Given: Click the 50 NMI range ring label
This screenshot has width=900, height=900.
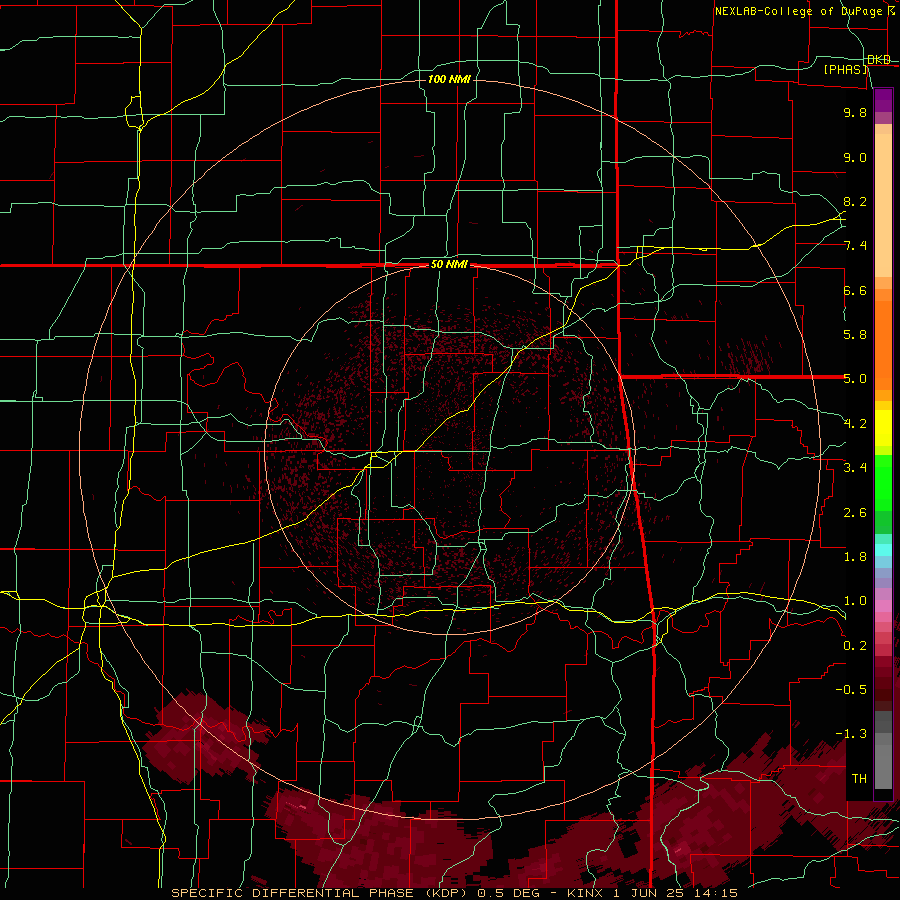Looking at the screenshot, I should point(449,264).
